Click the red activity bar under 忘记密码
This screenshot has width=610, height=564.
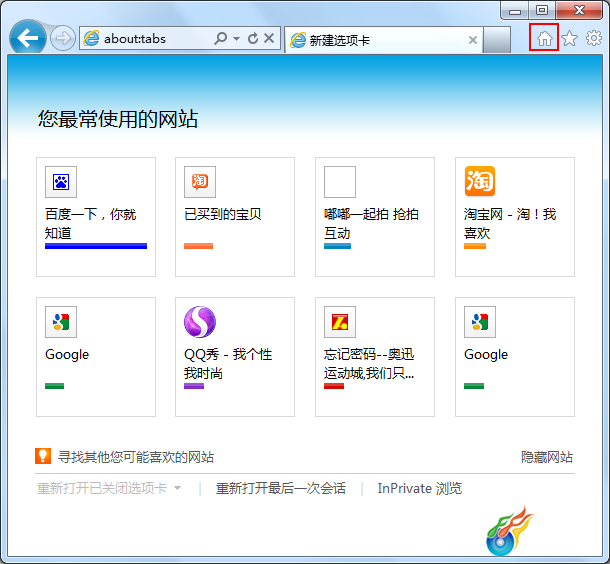click(334, 386)
